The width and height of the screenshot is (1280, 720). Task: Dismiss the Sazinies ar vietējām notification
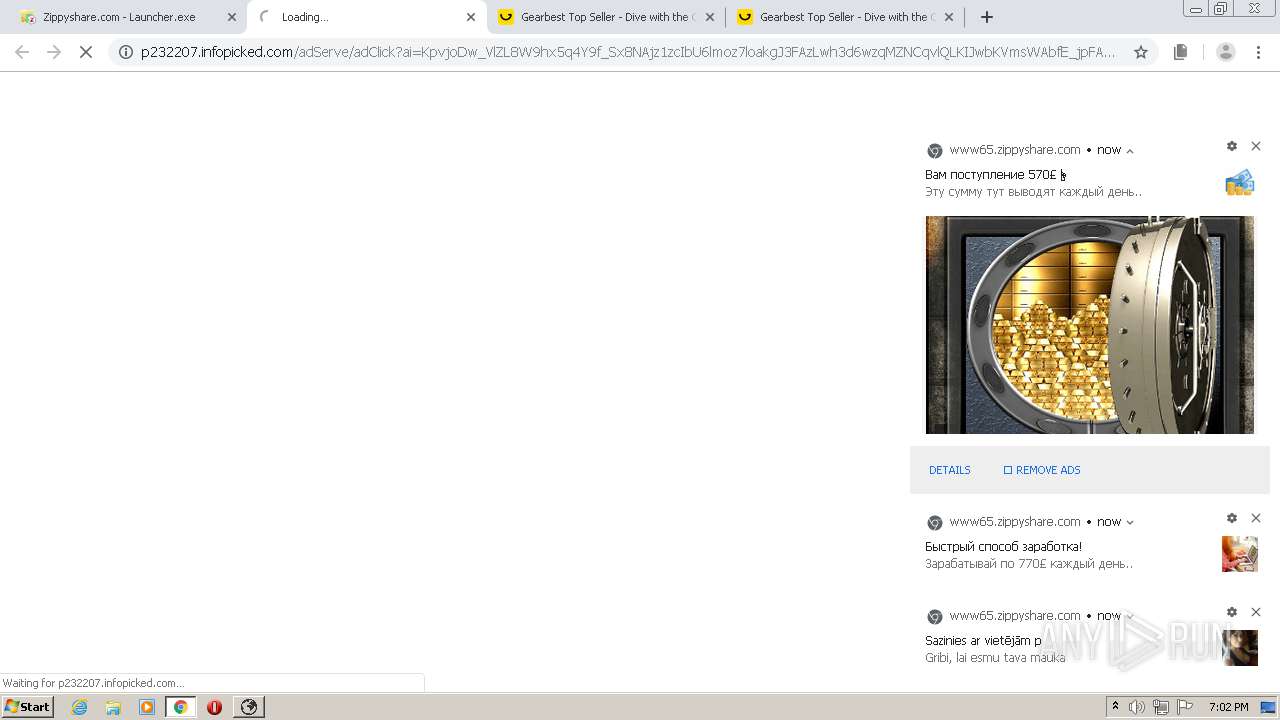1256,612
